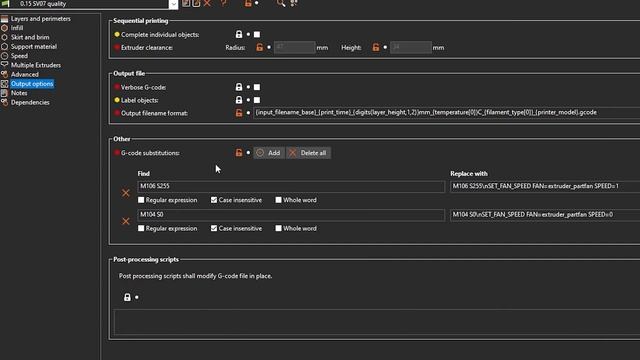Enable Label objects checkbox
The image size is (640, 360).
pyautogui.click(x=257, y=100)
